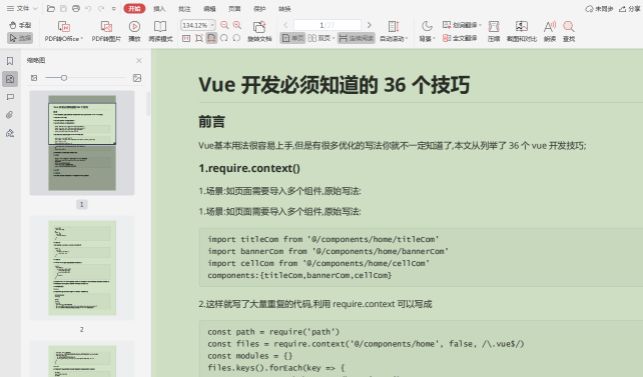
Task: Click the thumbnail size slider handle
Action: (64, 78)
